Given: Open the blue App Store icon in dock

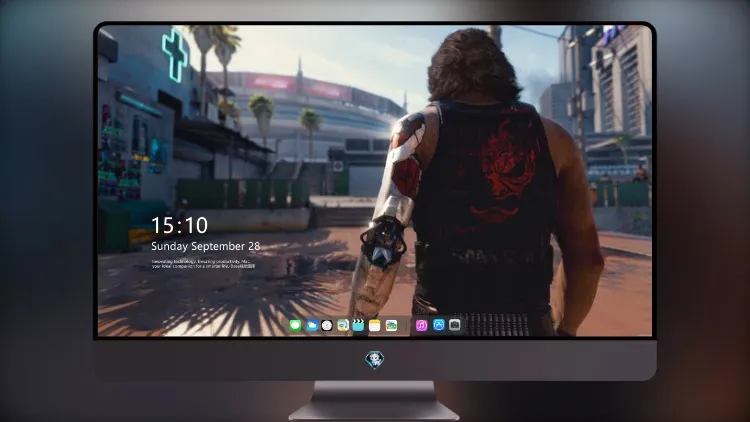Looking at the screenshot, I should click(439, 325).
